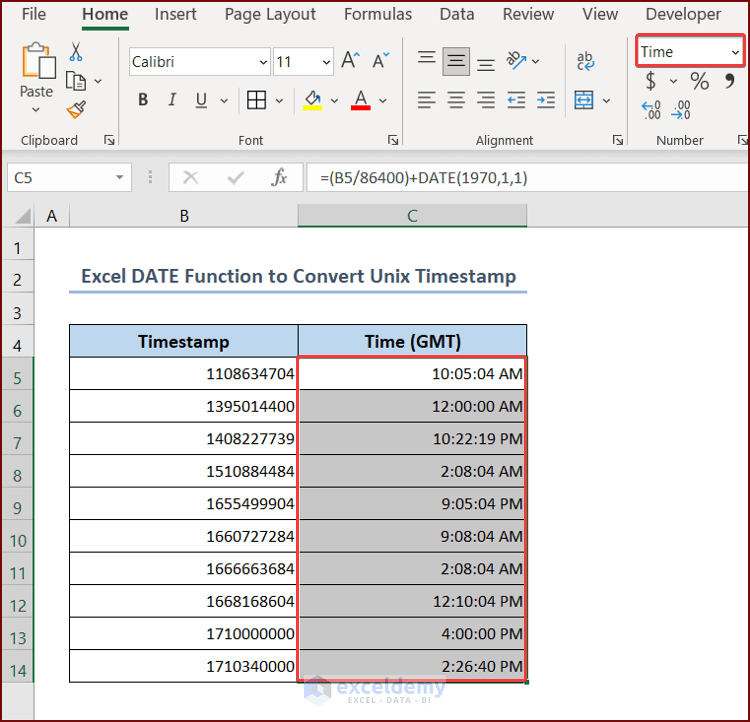
Task: Click Decrease Decimal icon
Action: click(681, 110)
